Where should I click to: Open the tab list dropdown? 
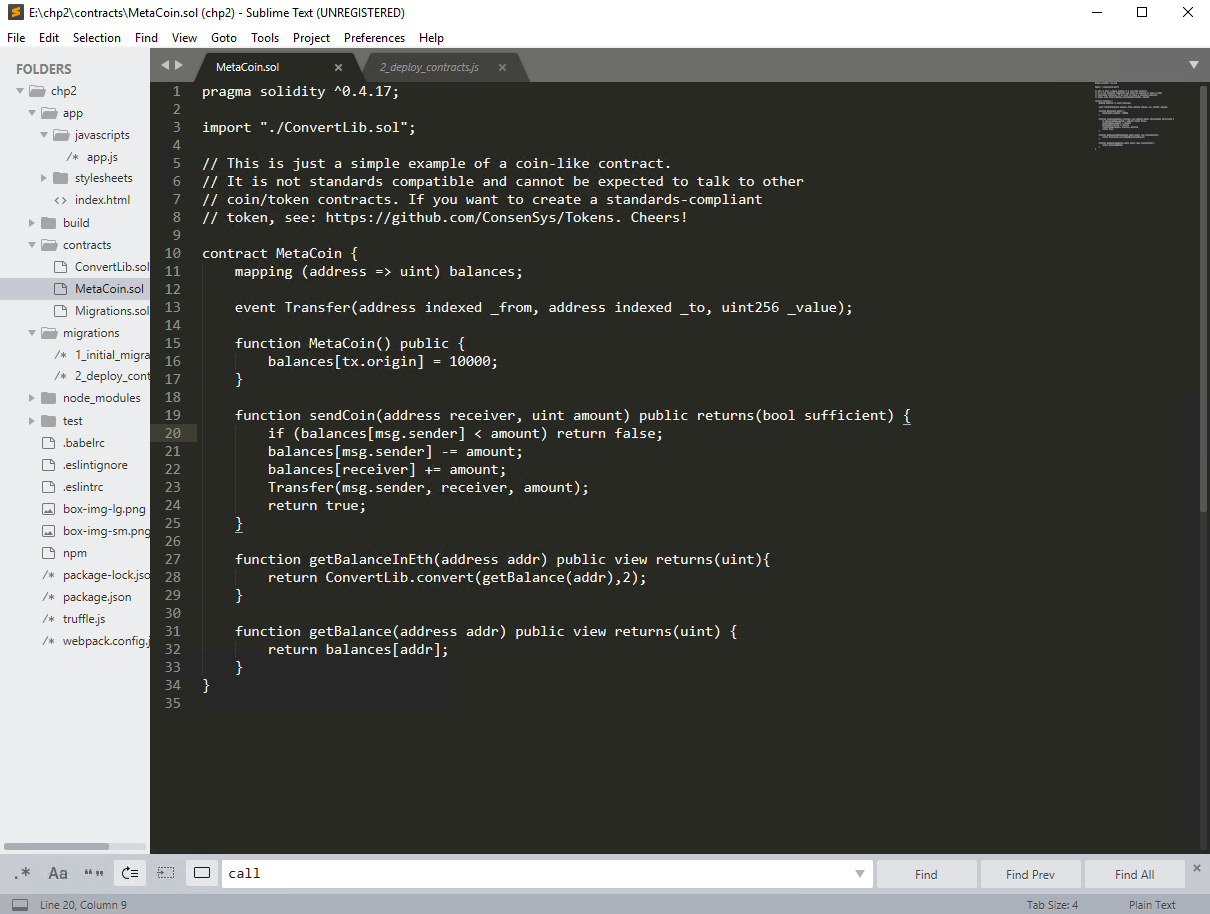(1194, 65)
